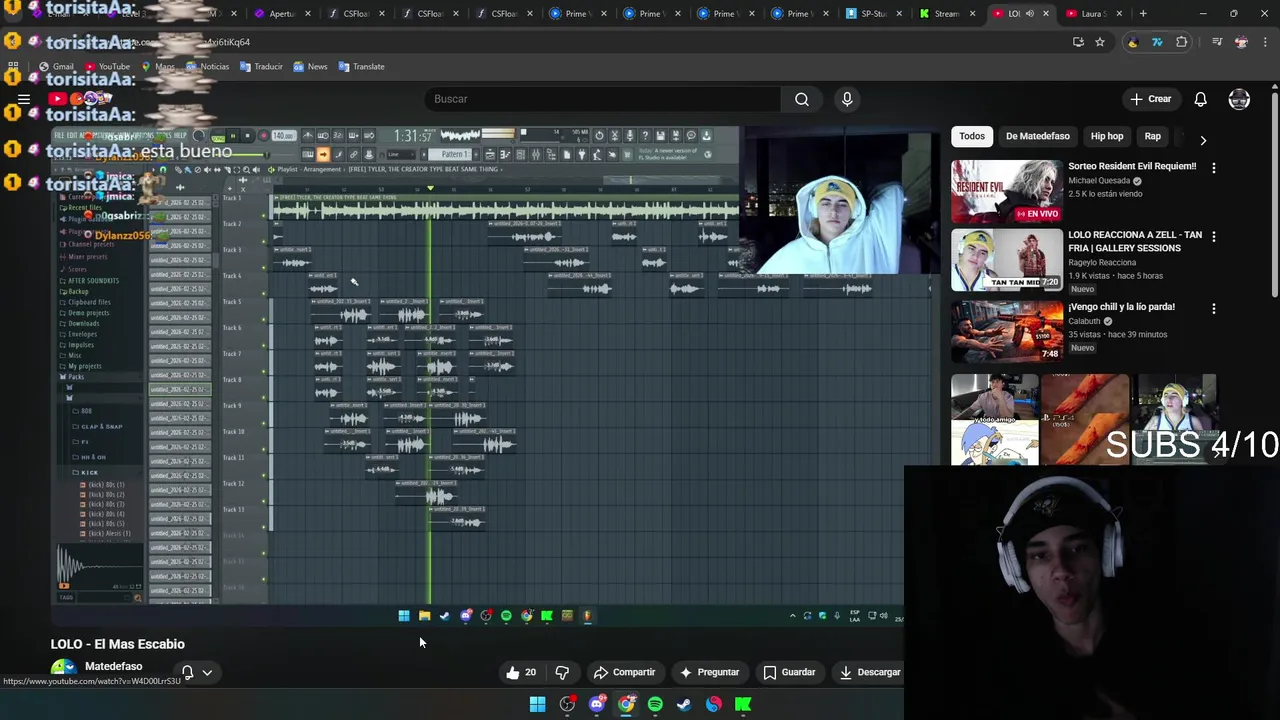Image resolution: width=1280 pixels, height=720 pixels.
Task: Open the Noticias bookmark
Action: (x=207, y=66)
